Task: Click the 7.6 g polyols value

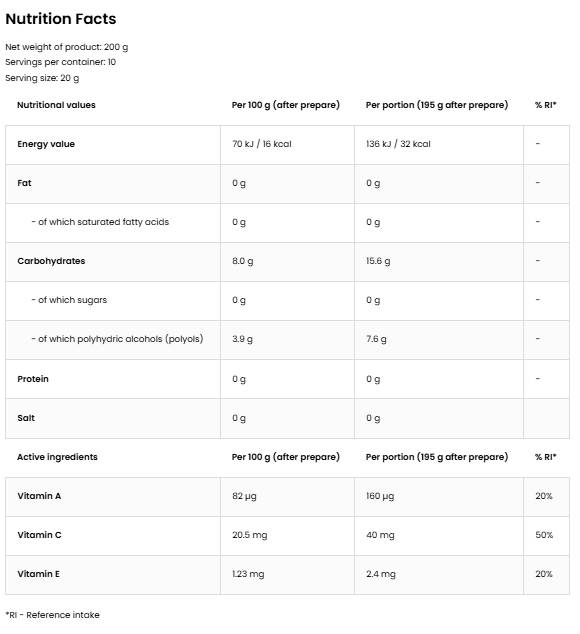Action: click(x=376, y=339)
